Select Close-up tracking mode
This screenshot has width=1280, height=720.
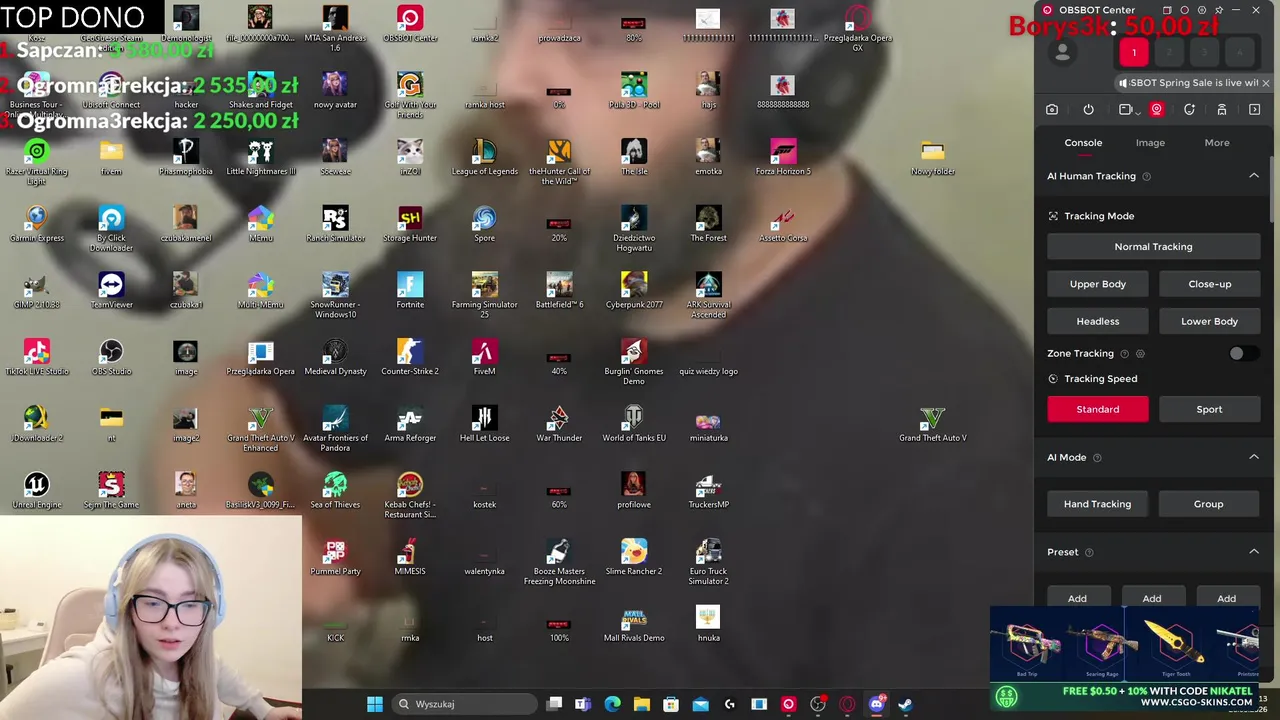[1209, 284]
